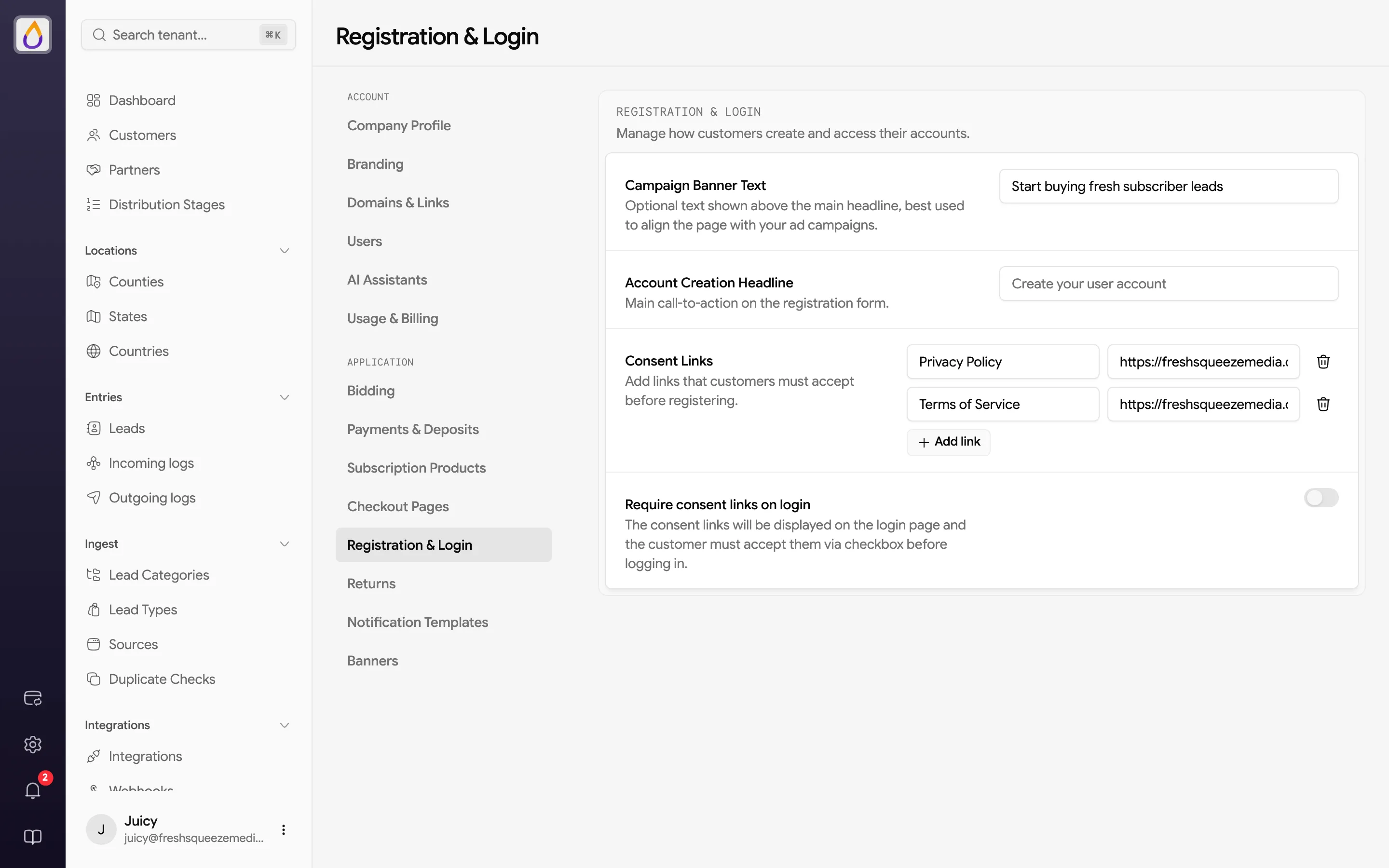Open the settings gear icon
This screenshot has width=1389, height=868.
click(33, 745)
